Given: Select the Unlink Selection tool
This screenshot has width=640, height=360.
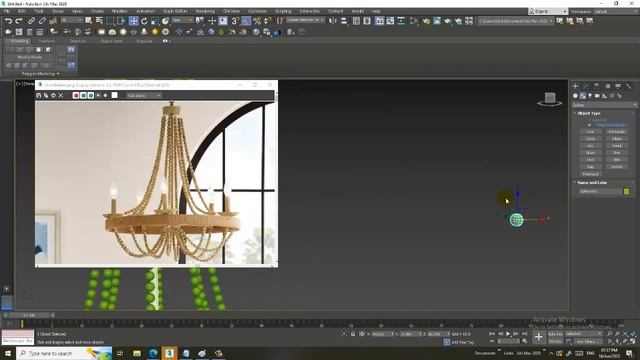Looking at the screenshot, I should (x=42, y=20).
